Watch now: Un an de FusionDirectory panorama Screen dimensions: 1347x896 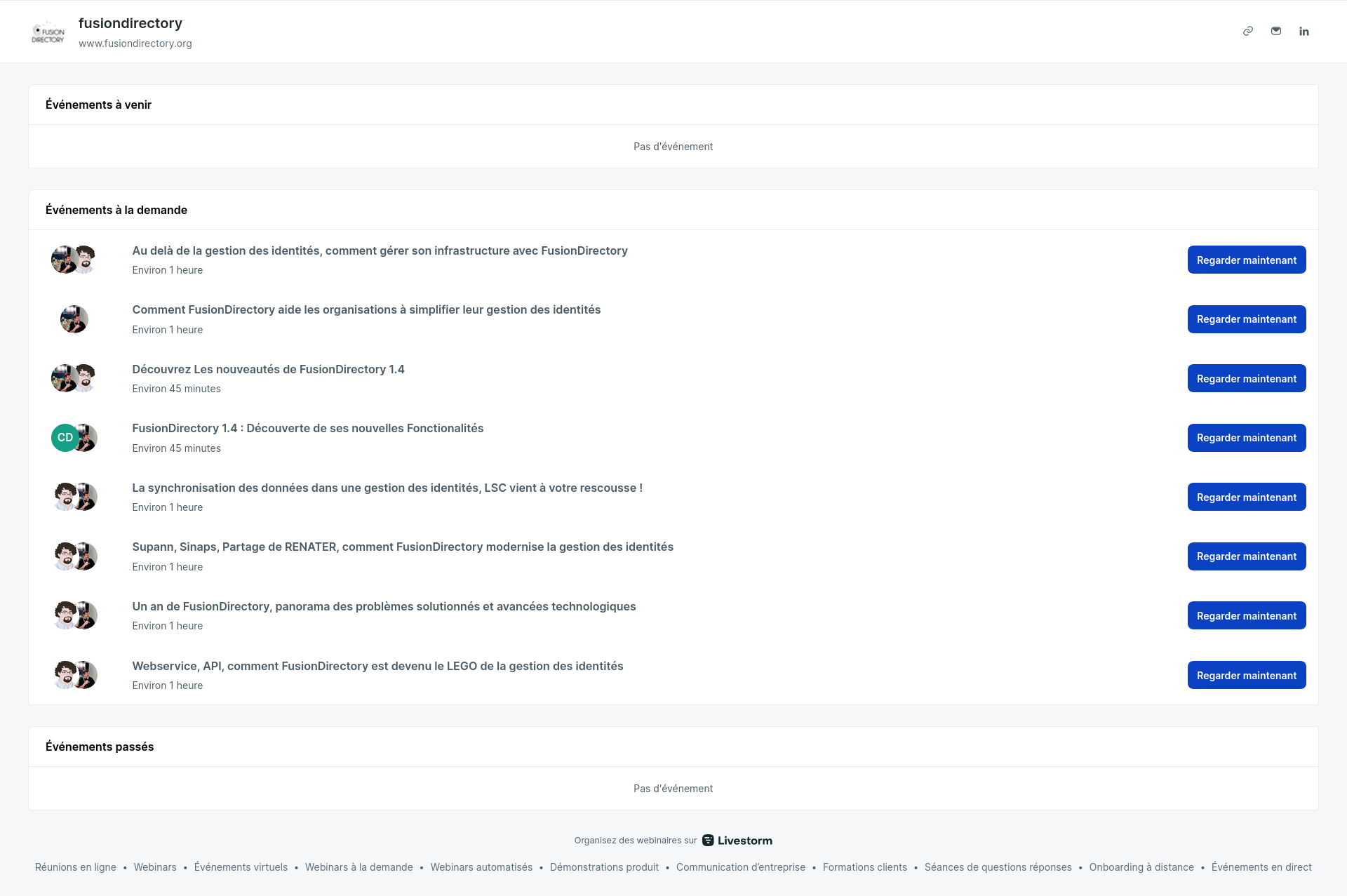tap(1247, 615)
